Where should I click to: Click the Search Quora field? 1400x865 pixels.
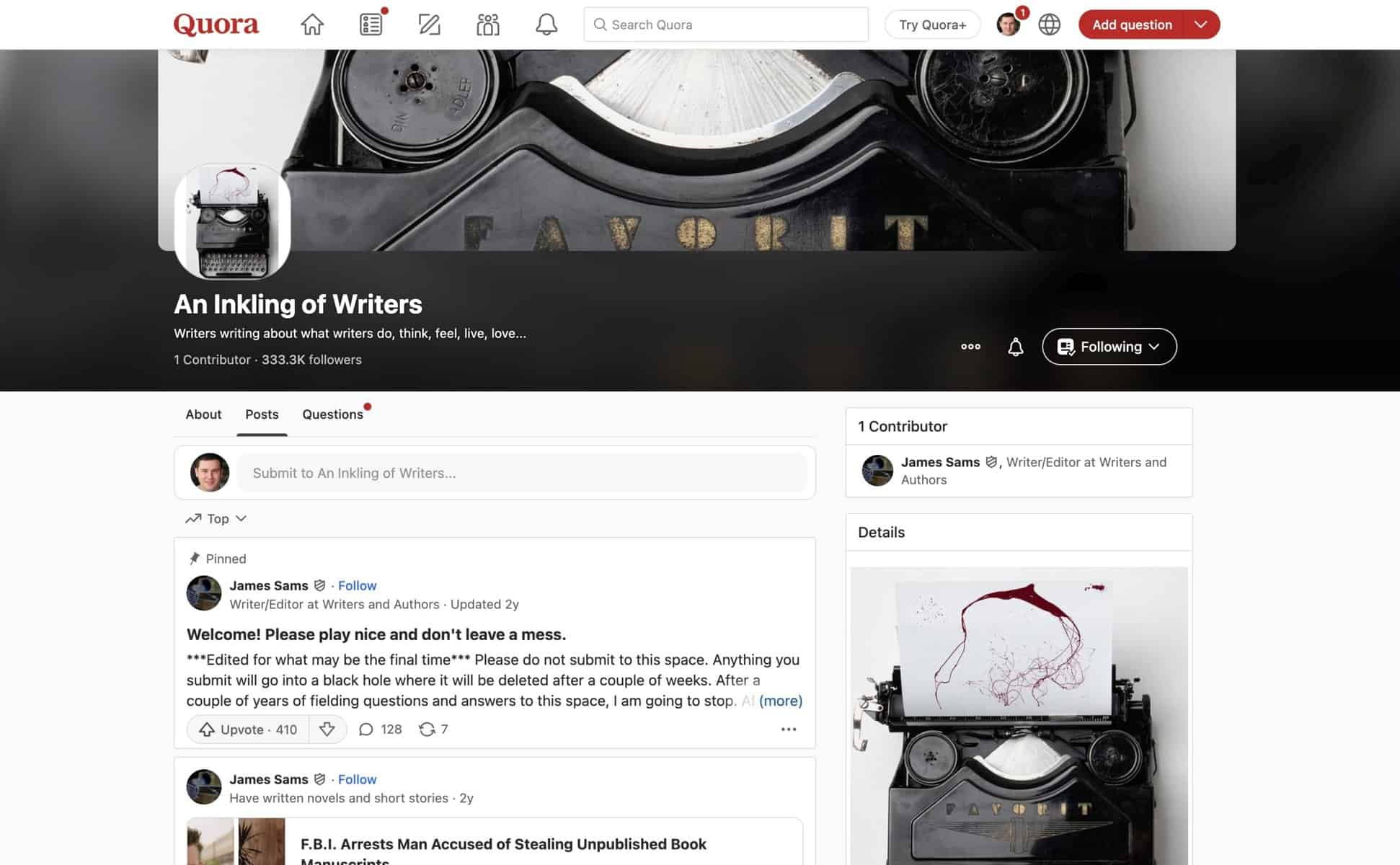point(725,25)
